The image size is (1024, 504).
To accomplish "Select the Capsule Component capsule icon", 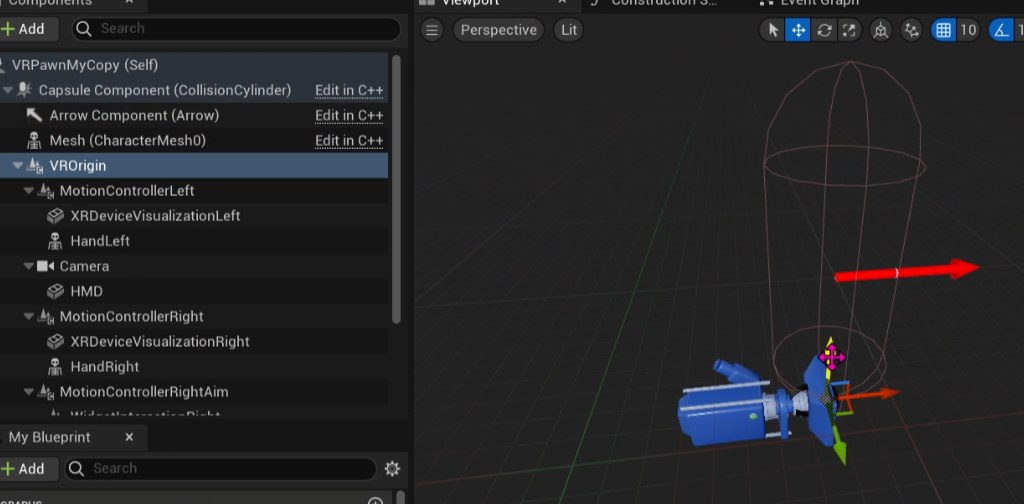I will tap(25, 90).
